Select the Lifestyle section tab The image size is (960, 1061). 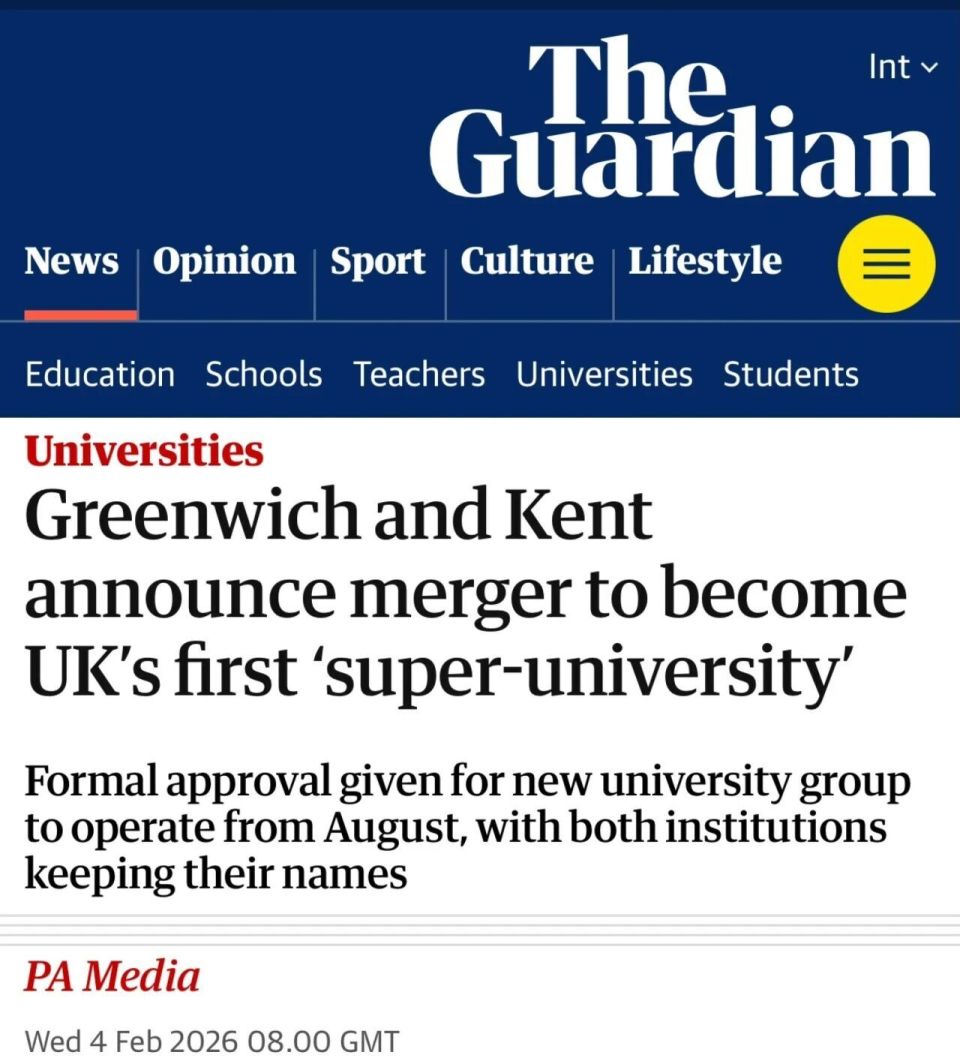click(x=705, y=262)
